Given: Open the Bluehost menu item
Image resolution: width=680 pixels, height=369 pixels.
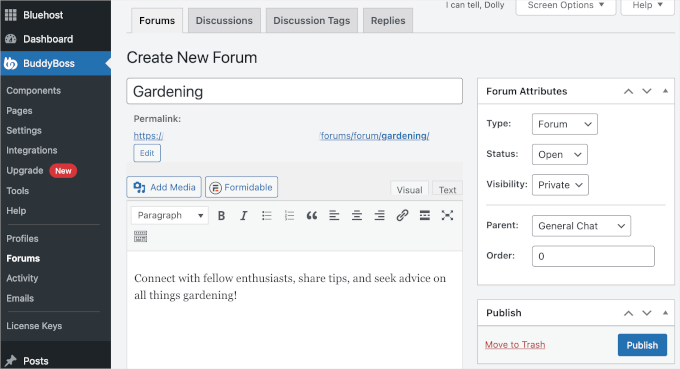Looking at the screenshot, I should pos(43,15).
